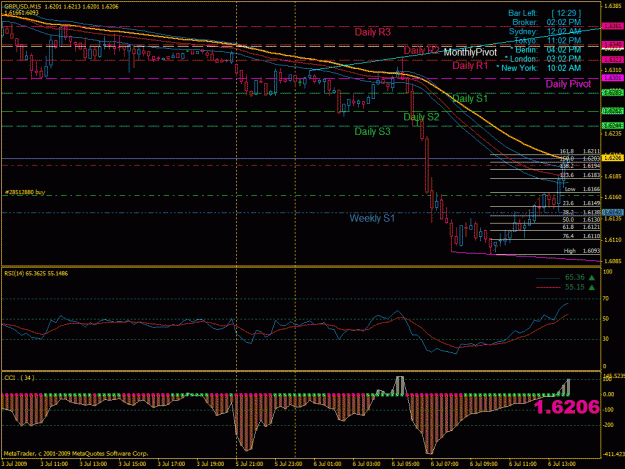Click price axis label 1.6235

613,134
